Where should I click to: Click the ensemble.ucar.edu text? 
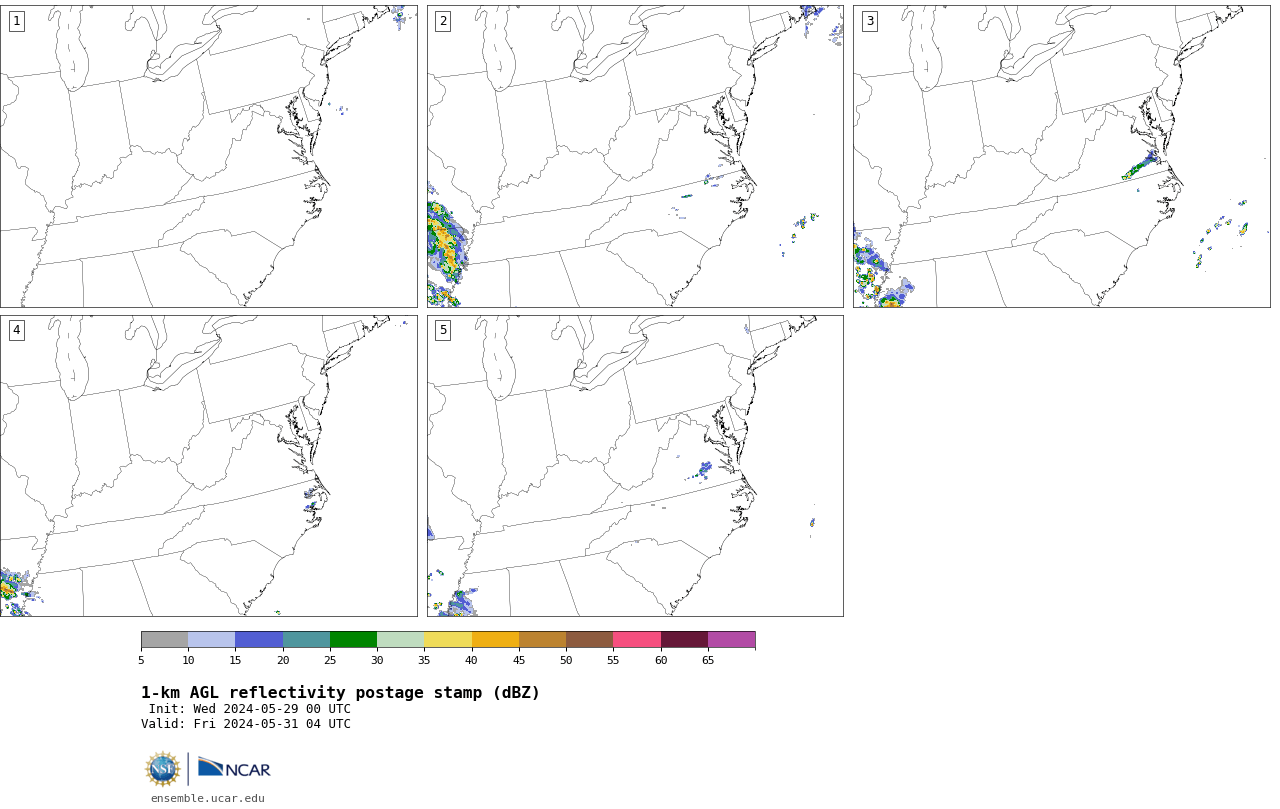coord(208,798)
